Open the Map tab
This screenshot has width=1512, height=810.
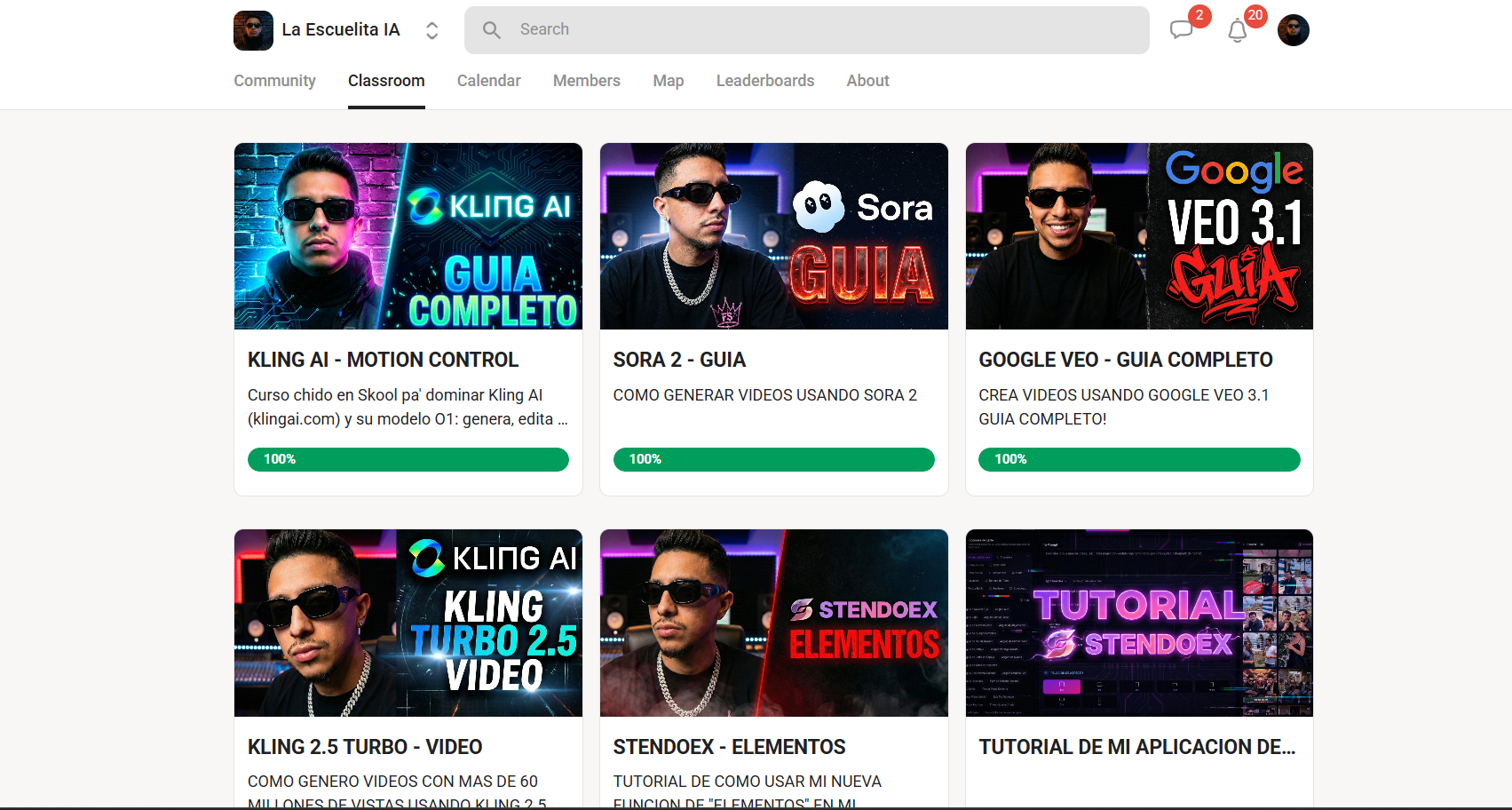click(x=669, y=81)
